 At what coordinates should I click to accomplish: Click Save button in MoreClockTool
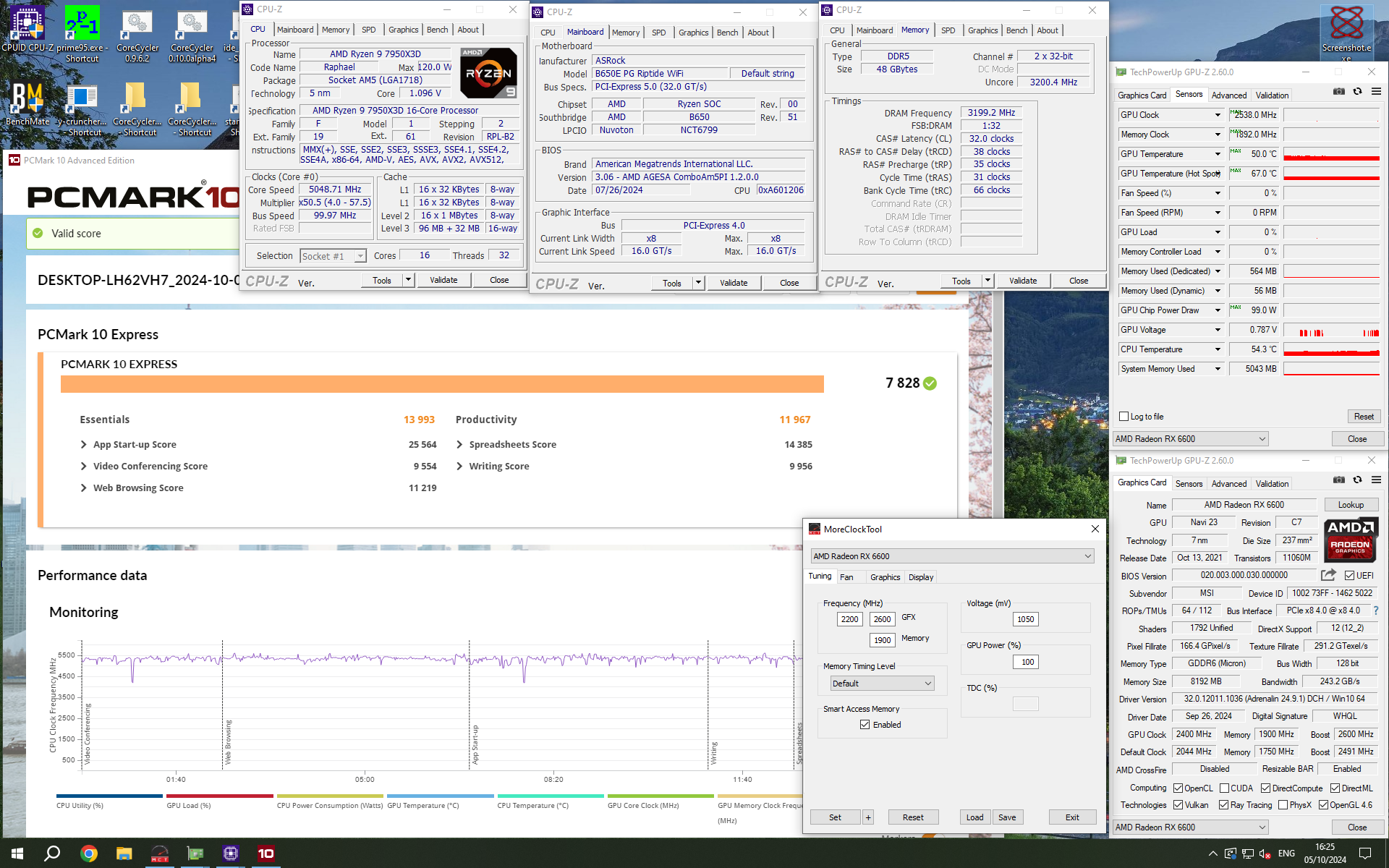pyautogui.click(x=1007, y=817)
